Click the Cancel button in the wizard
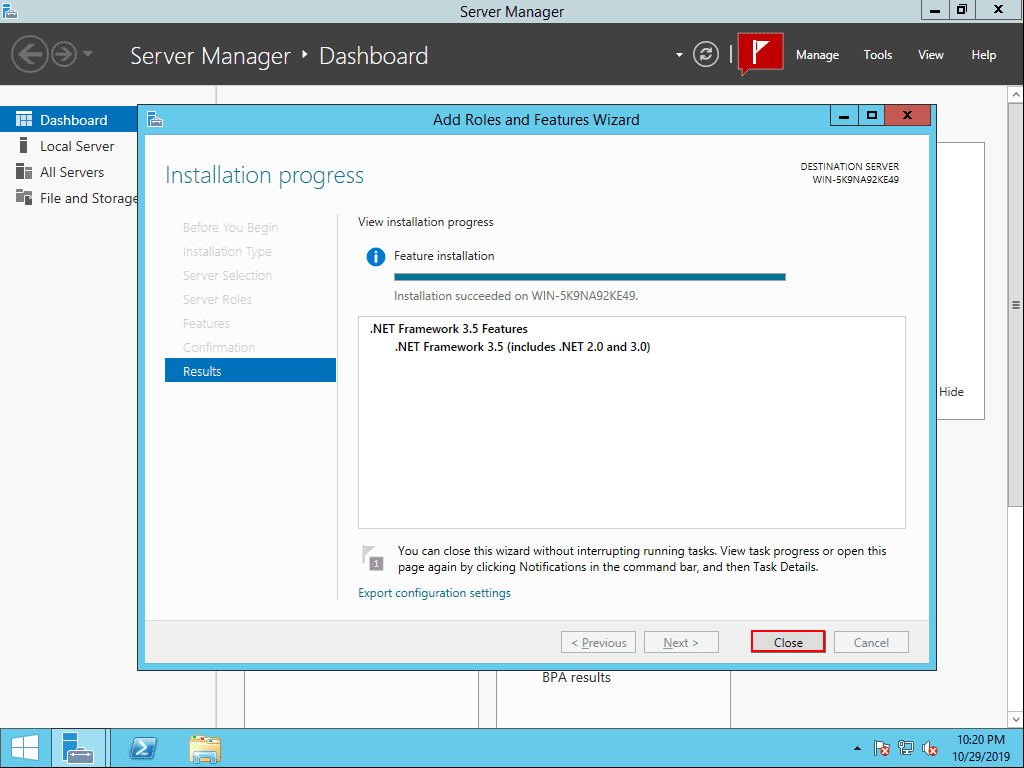Viewport: 1024px width, 768px height. (871, 642)
